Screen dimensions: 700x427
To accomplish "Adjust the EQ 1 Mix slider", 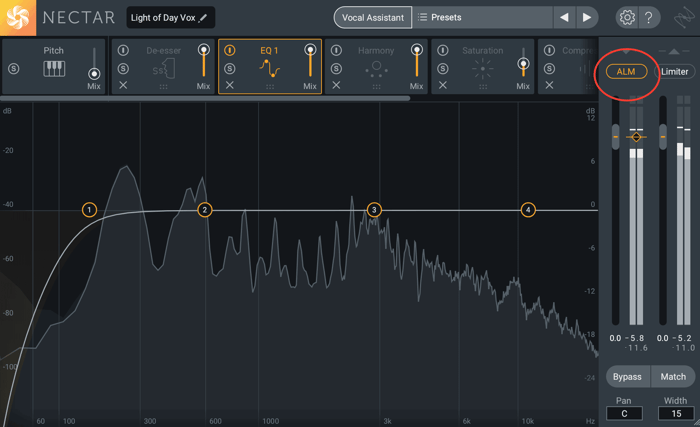I will pos(310,49).
